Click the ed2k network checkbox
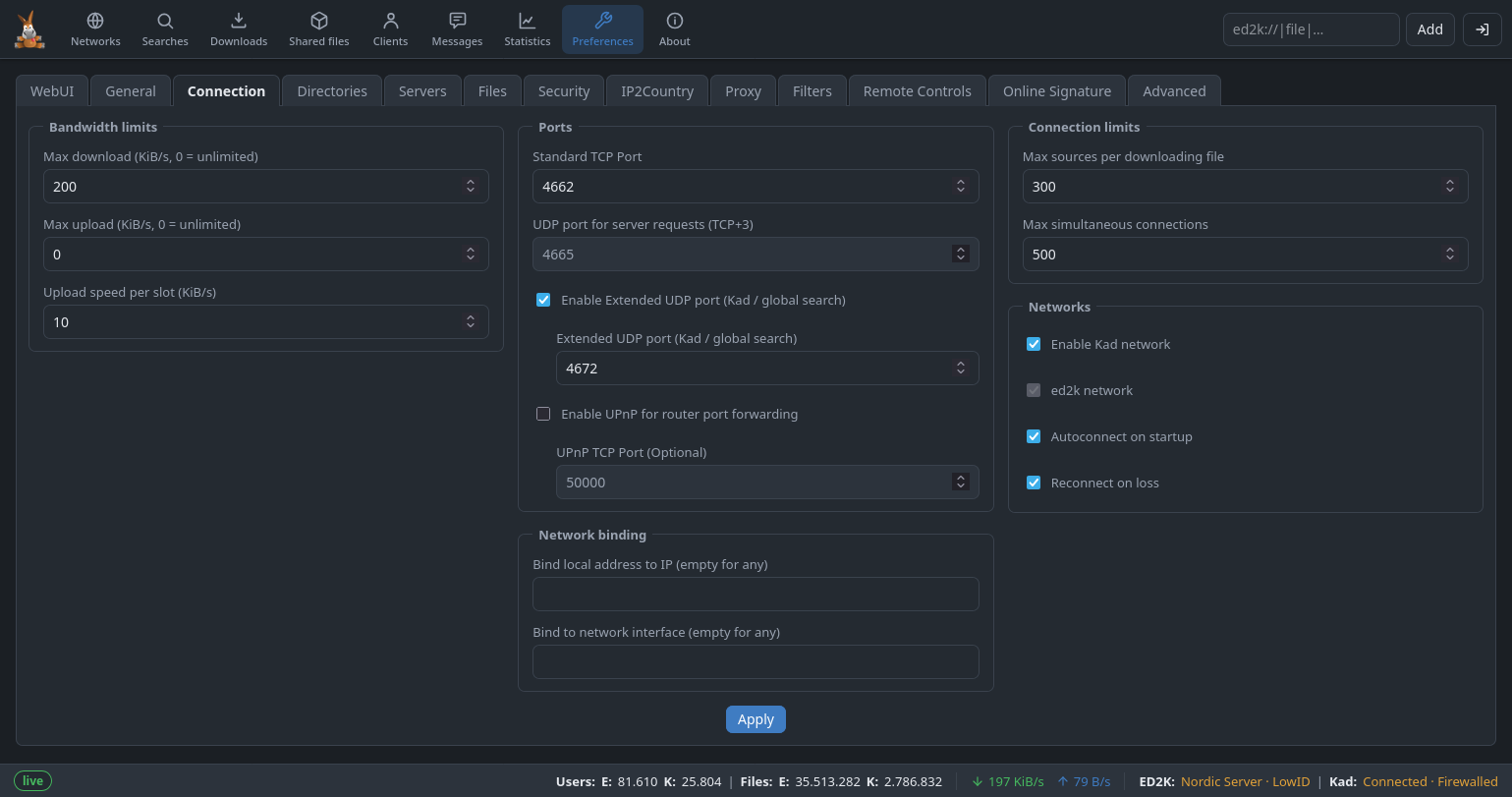 click(1034, 390)
